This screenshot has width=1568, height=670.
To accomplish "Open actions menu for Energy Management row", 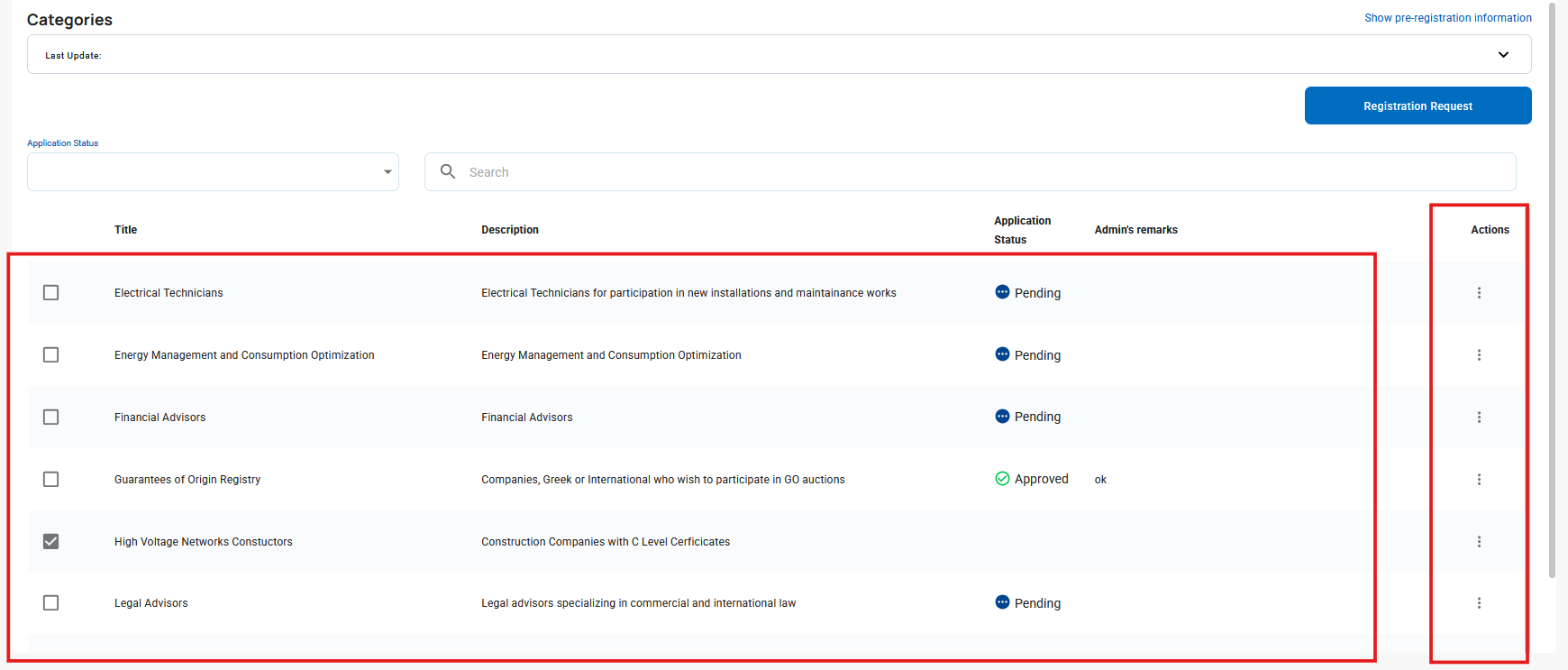I will click(1479, 355).
